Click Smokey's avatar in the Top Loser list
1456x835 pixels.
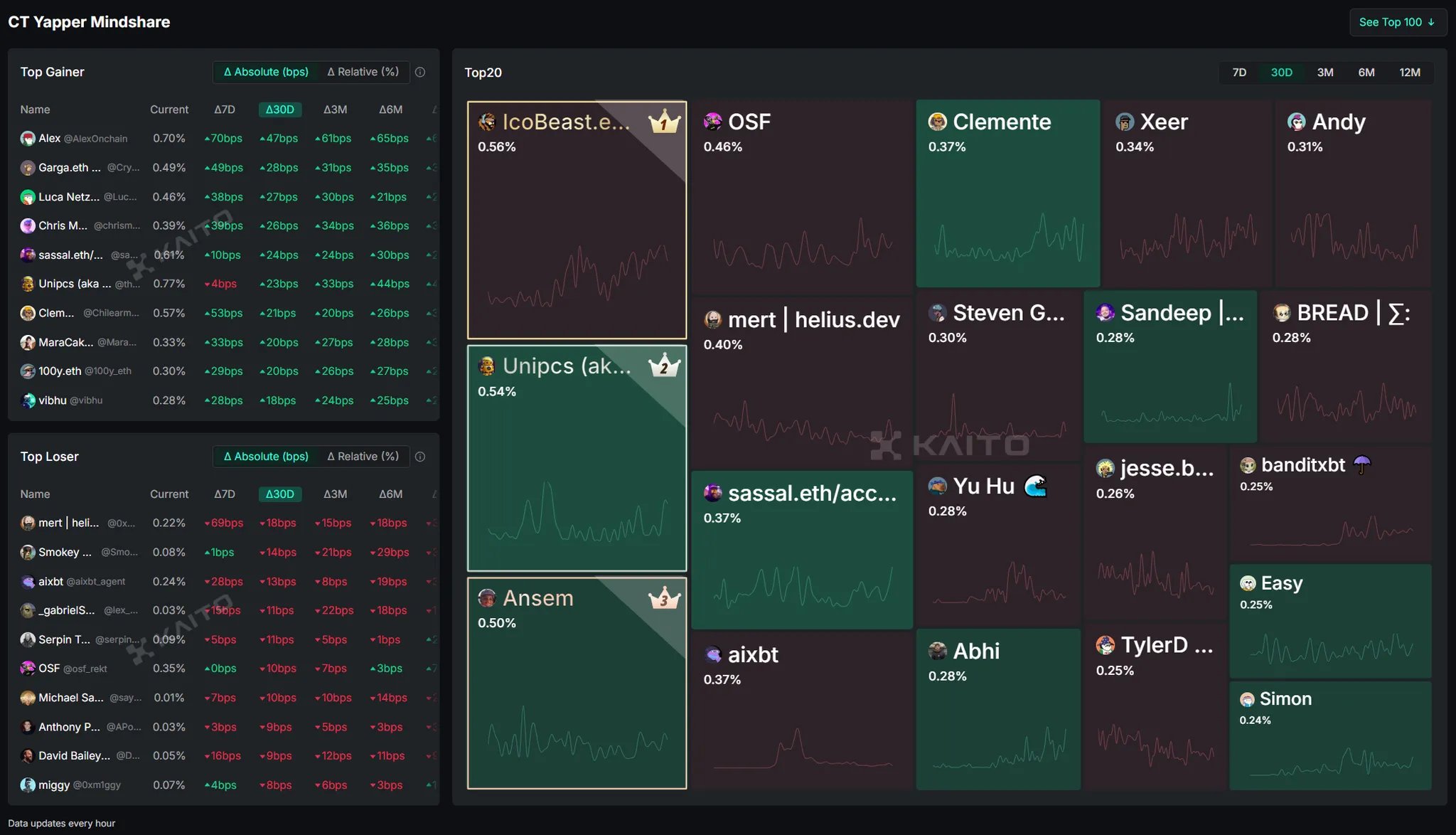point(28,552)
